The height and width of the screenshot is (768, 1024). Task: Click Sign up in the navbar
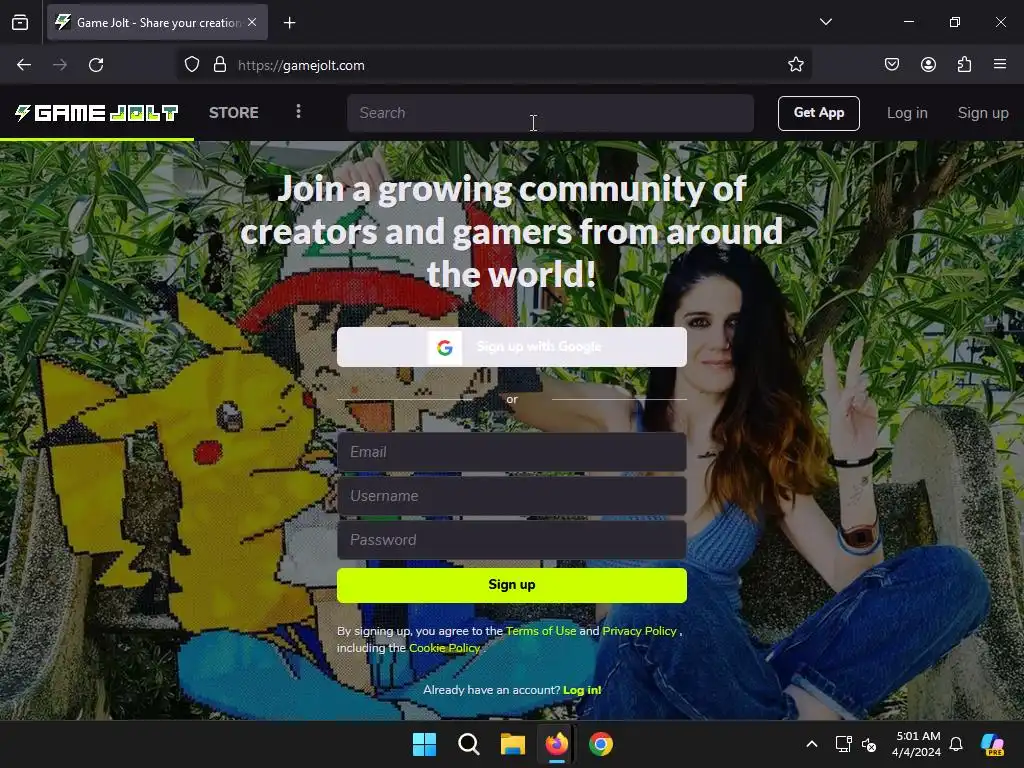[983, 113]
